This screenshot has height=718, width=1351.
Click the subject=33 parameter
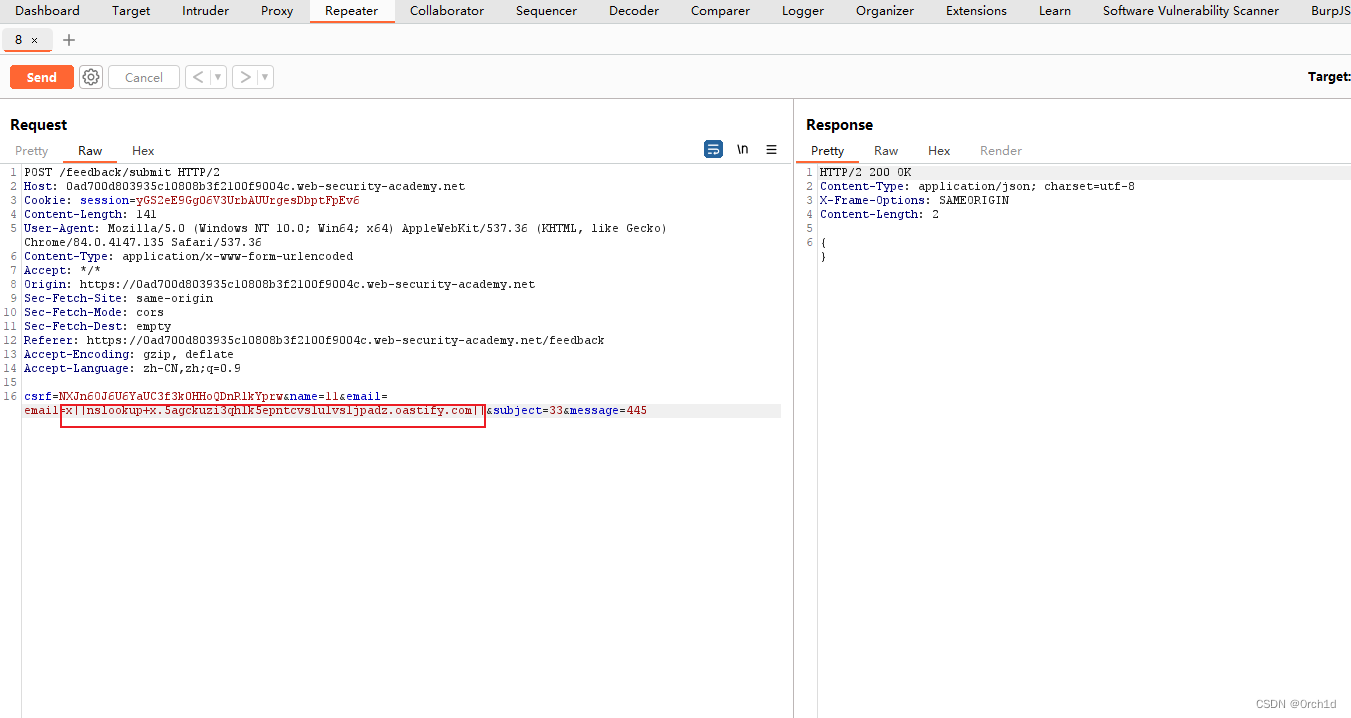[x=528, y=410]
